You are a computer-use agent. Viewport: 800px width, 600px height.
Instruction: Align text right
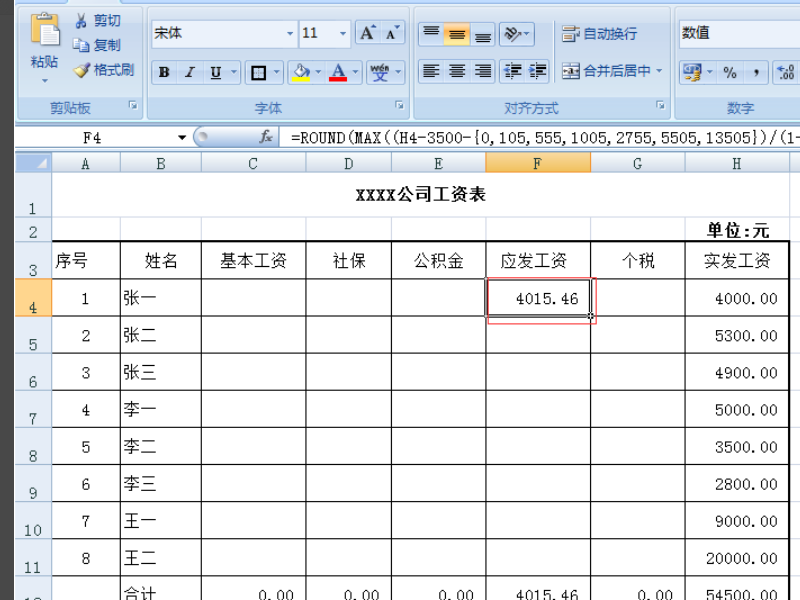coord(483,71)
